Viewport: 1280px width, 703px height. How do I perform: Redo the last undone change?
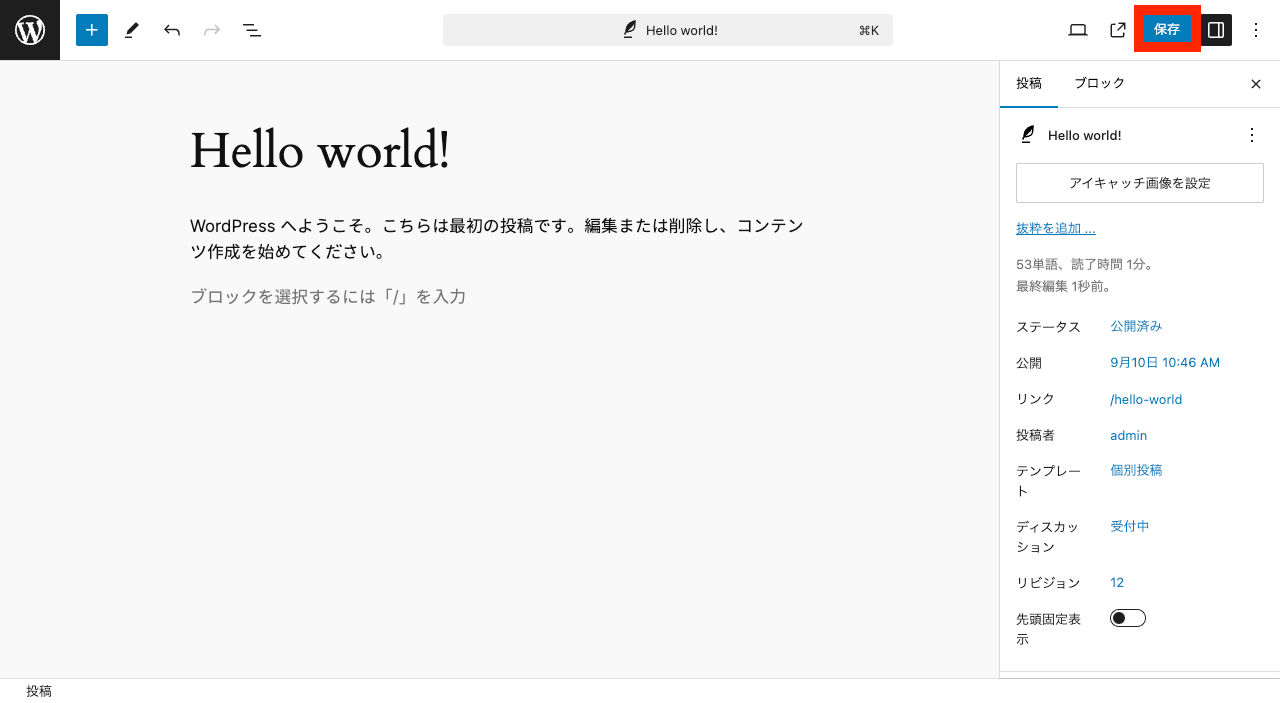212,30
